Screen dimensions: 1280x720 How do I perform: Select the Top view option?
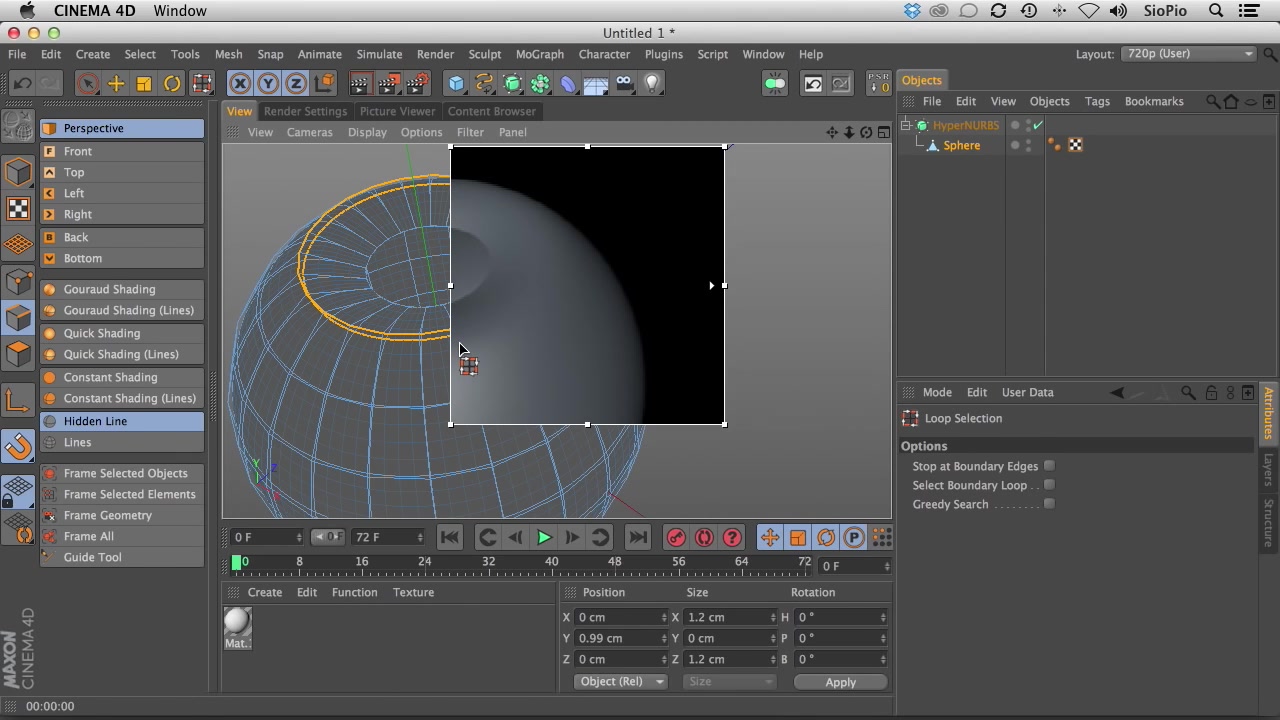point(122,172)
